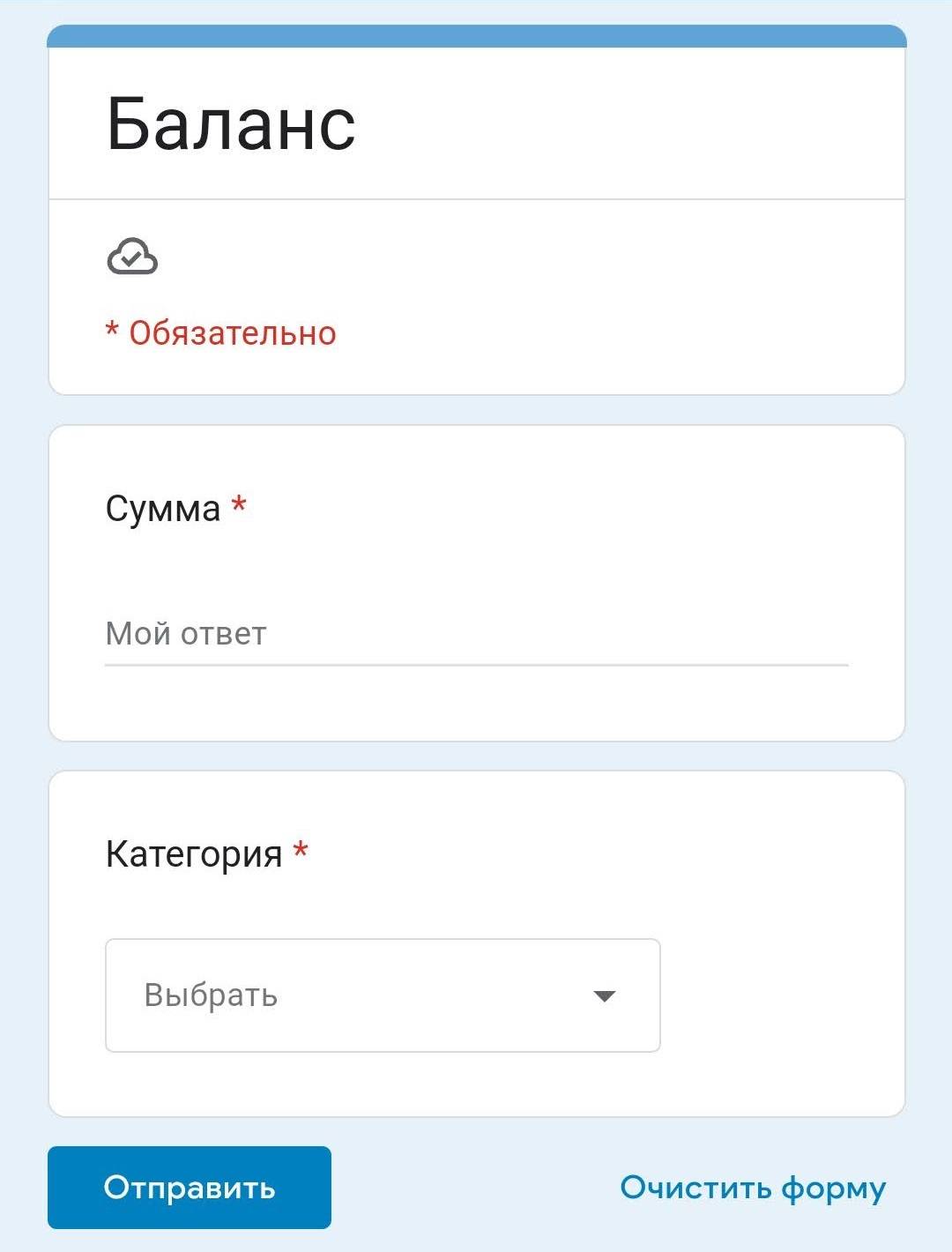Viewport: 952px width, 1252px height.
Task: Submit the form with Отправить
Action: (x=190, y=1188)
